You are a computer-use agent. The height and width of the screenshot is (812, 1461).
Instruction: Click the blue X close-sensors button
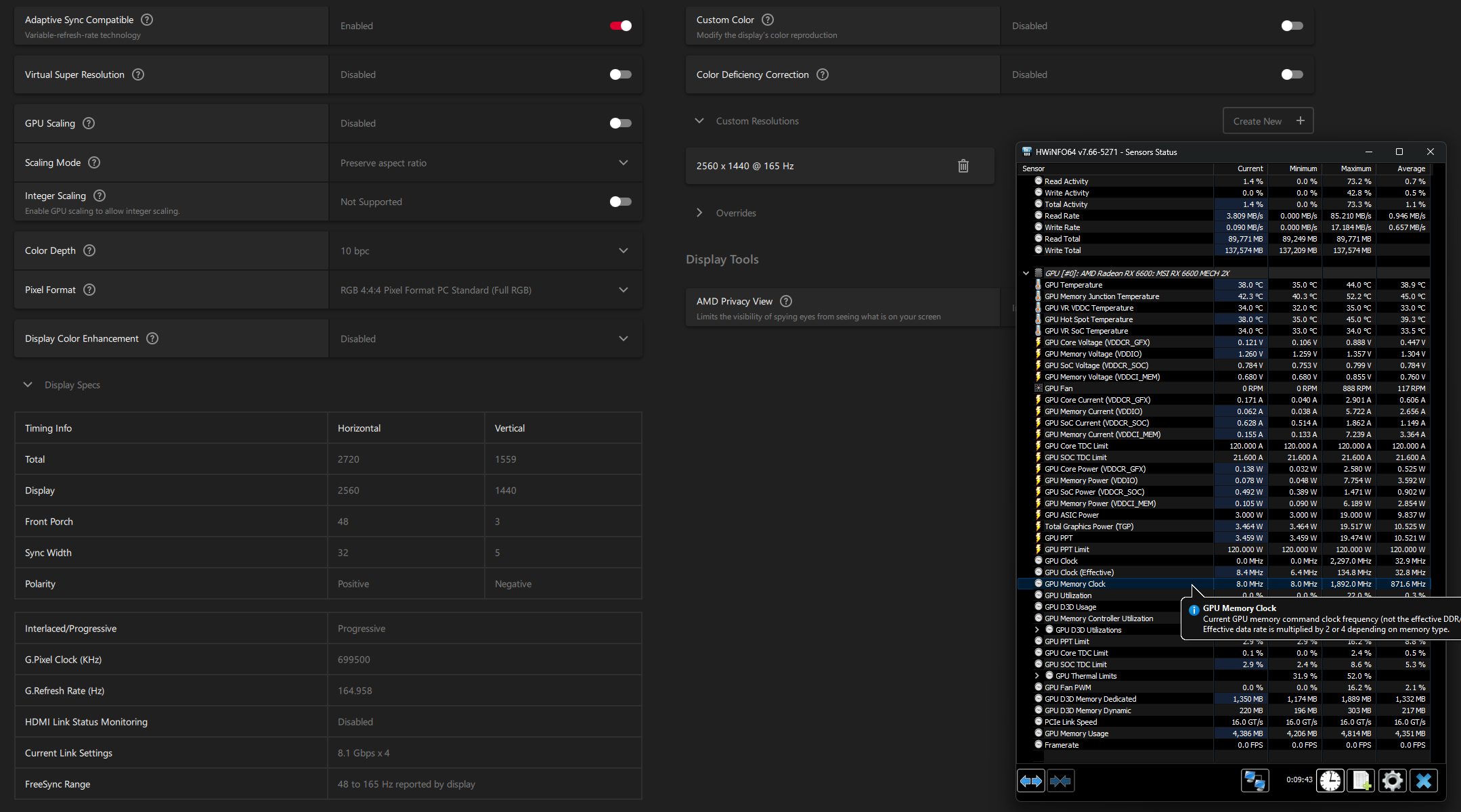pyautogui.click(x=1423, y=781)
